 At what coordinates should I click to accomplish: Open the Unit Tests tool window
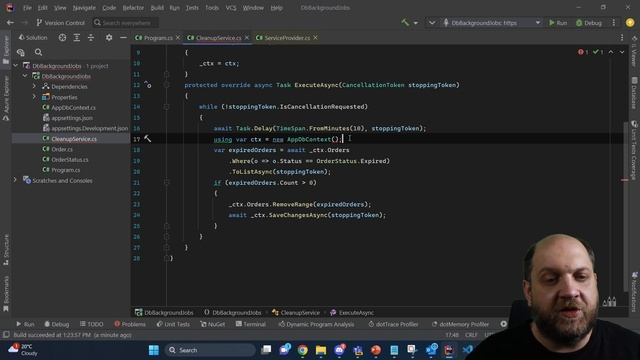tap(173, 324)
